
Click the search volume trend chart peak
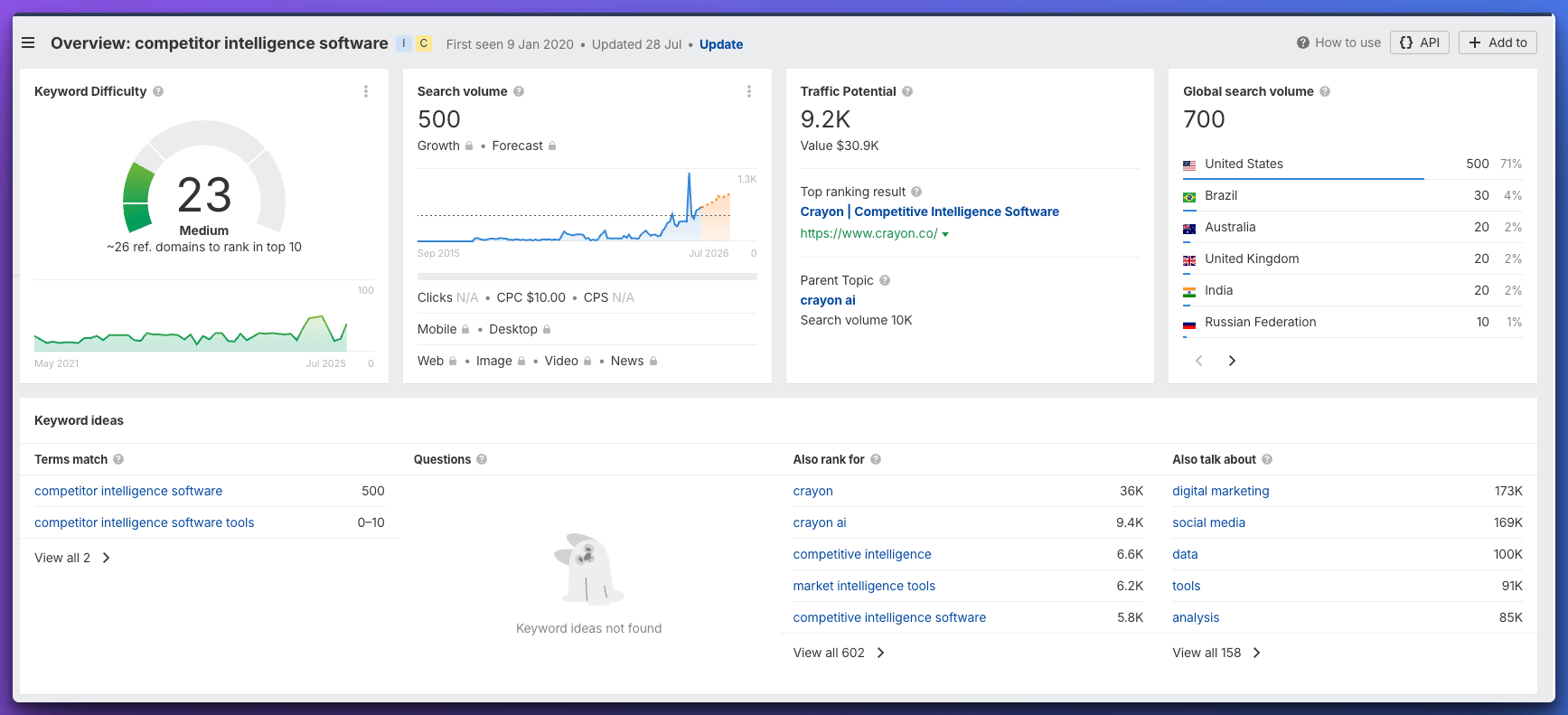pos(689,175)
